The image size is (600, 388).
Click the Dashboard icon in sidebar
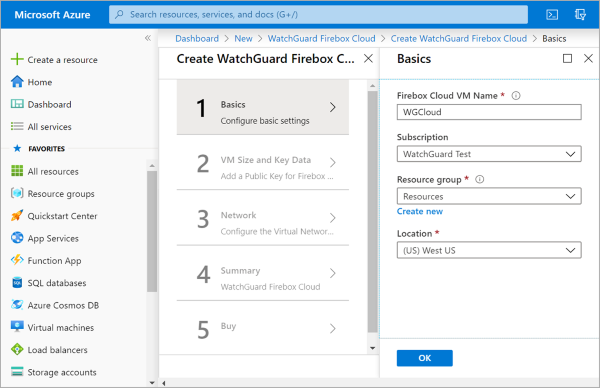[17, 104]
